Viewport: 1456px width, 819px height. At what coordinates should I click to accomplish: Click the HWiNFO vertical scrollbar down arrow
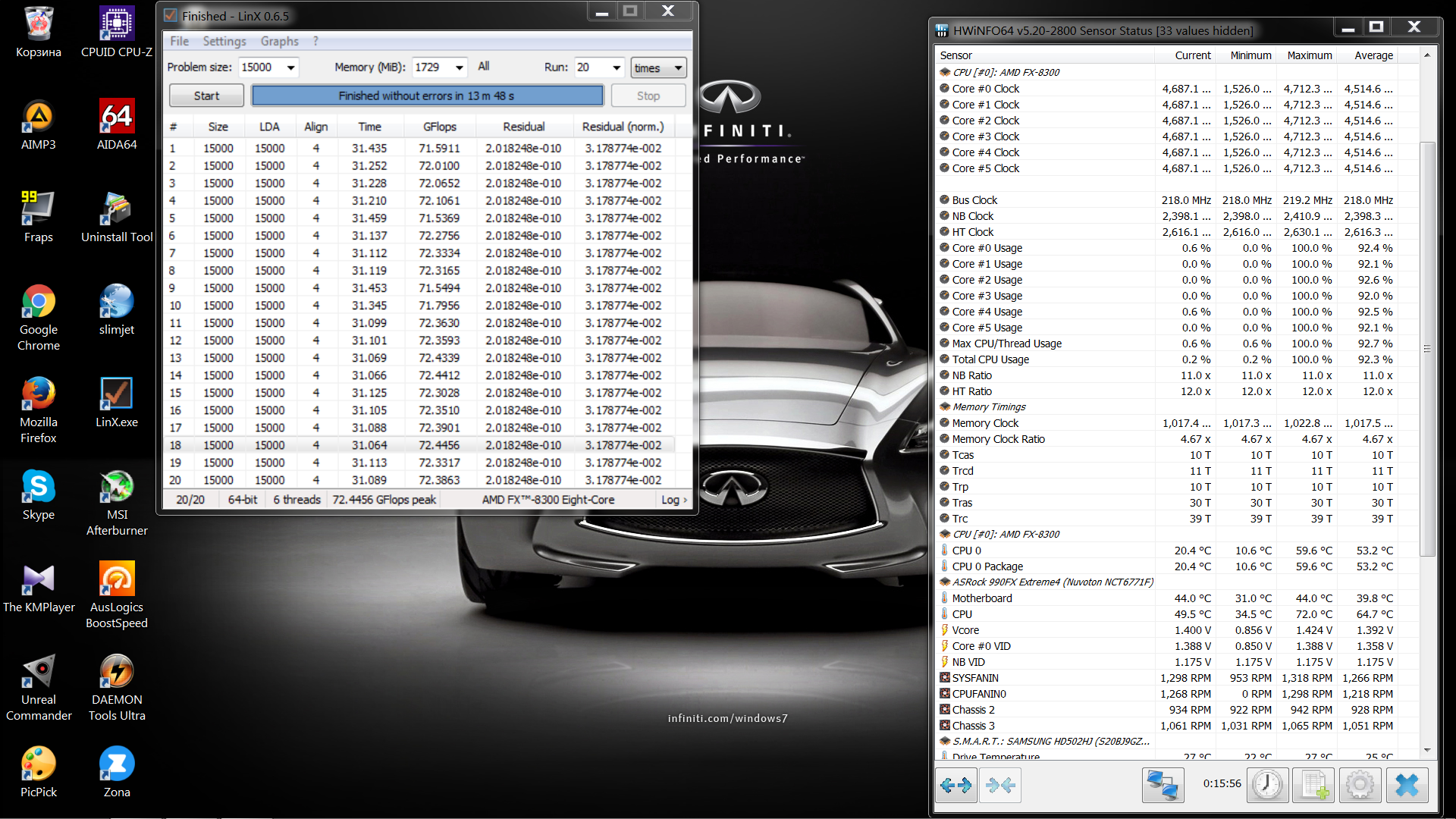pyautogui.click(x=1427, y=750)
